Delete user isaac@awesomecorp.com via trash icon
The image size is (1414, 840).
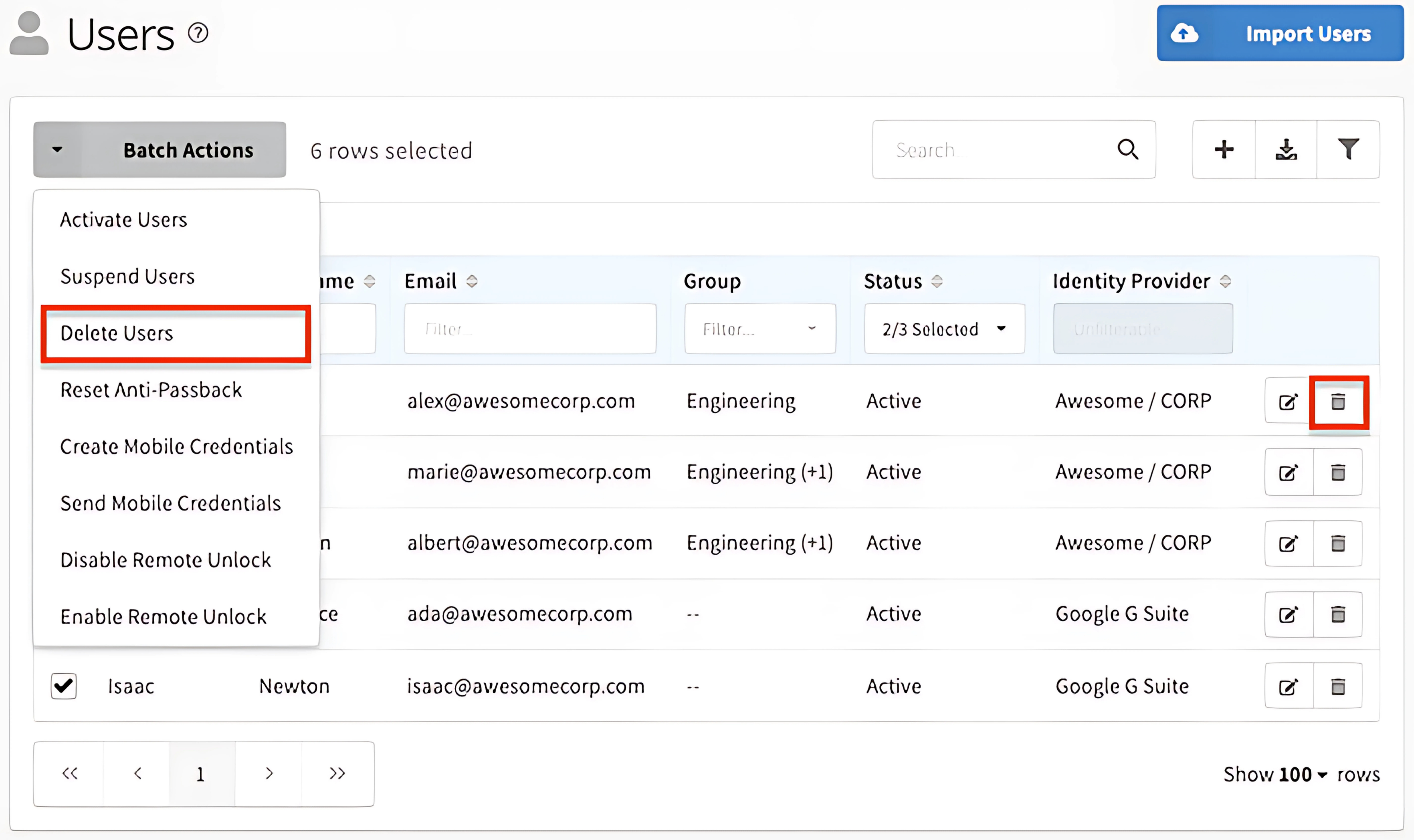(1338, 686)
